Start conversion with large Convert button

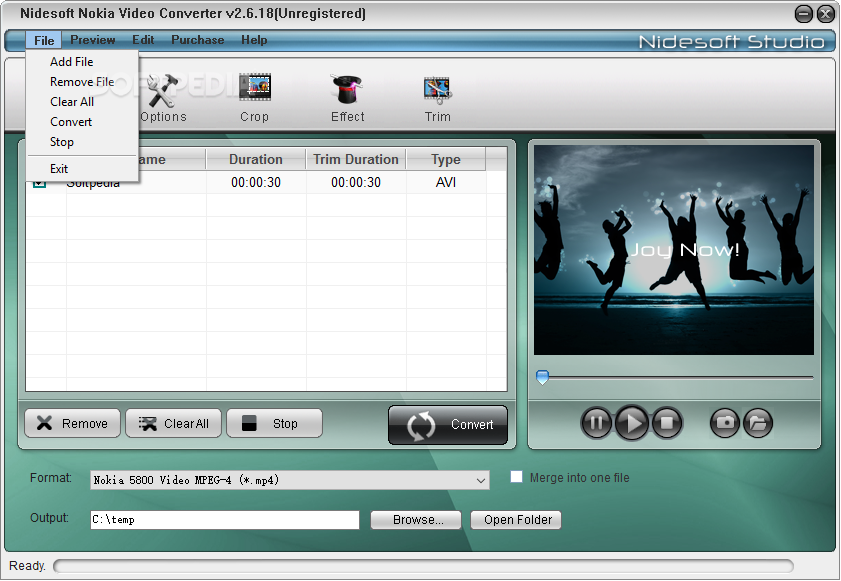click(x=448, y=425)
